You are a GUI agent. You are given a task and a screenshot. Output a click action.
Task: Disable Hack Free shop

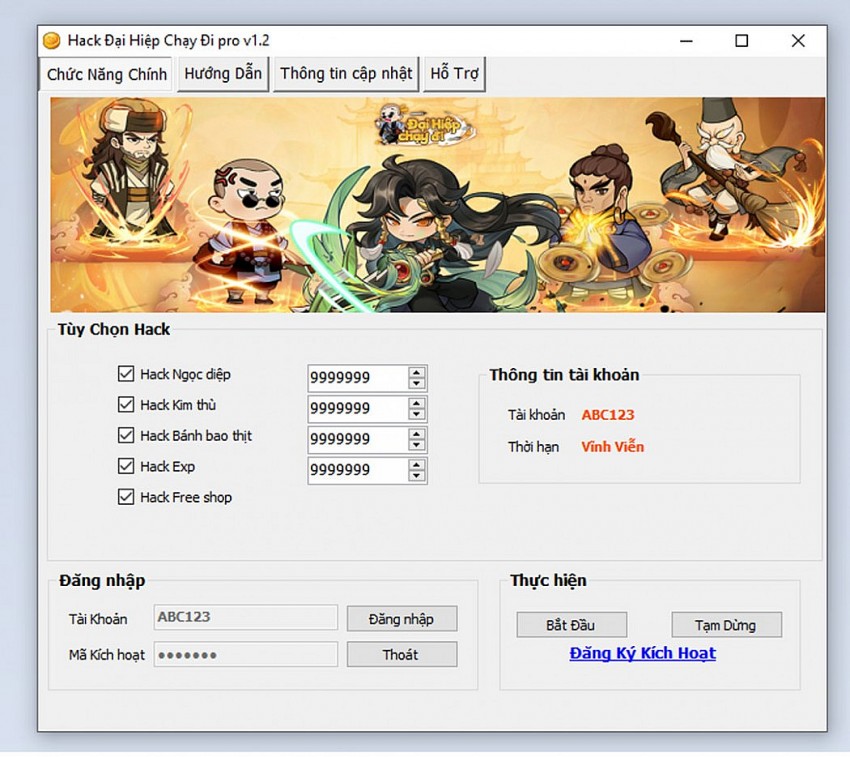point(126,497)
